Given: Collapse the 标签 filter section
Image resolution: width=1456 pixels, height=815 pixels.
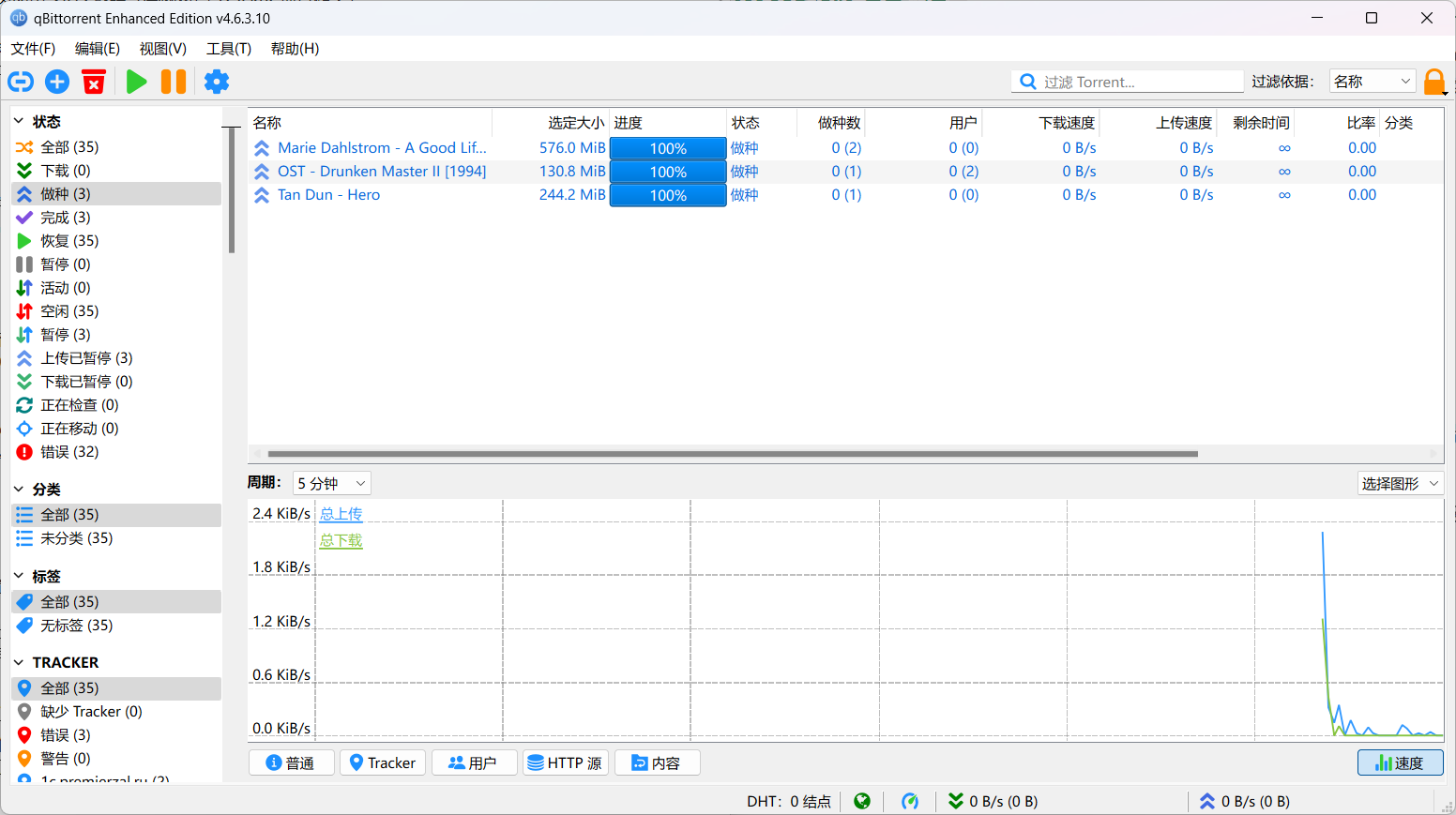Looking at the screenshot, I should [19, 576].
